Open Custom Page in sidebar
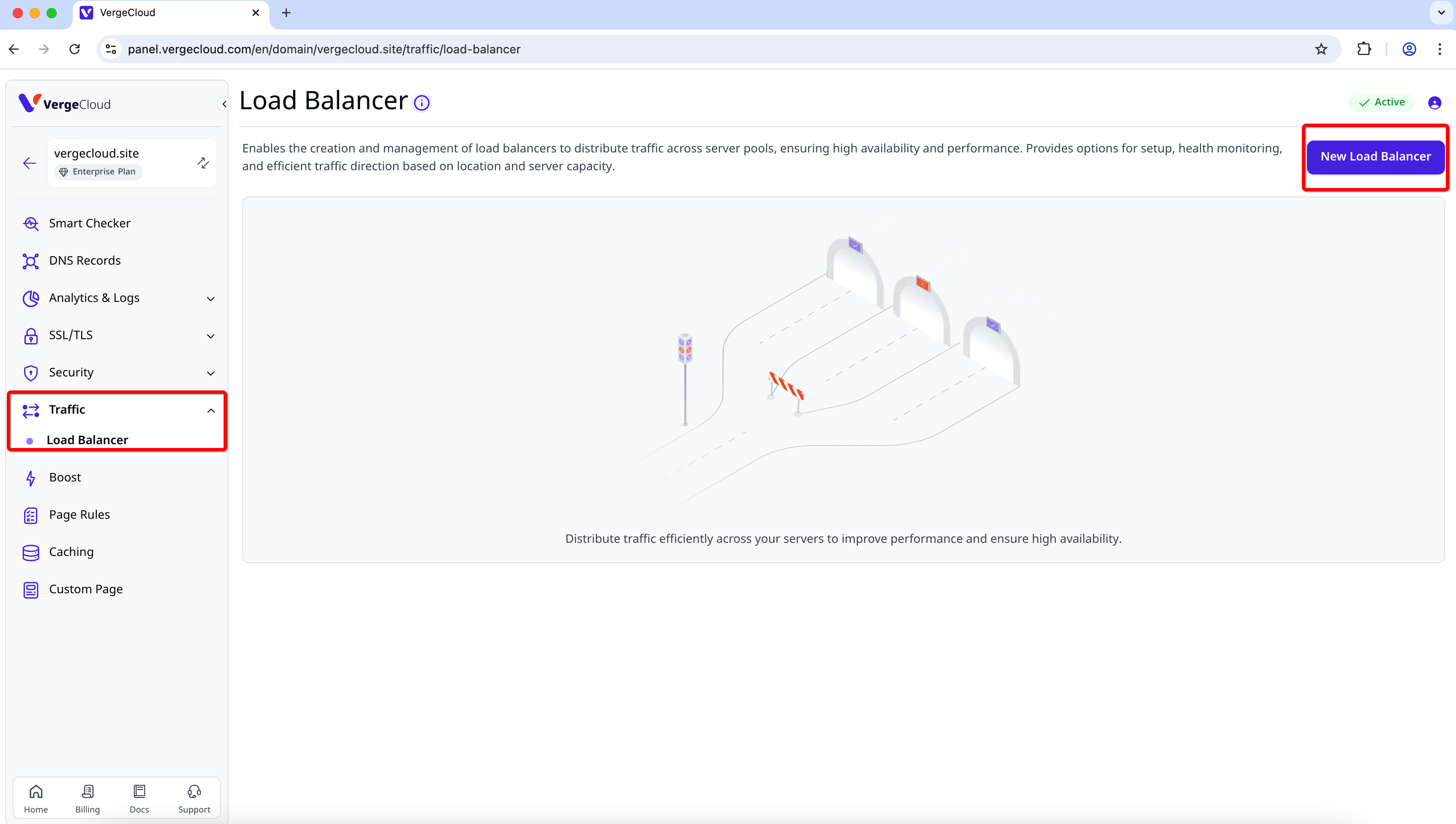Viewport: 1456px width, 824px height. (86, 589)
